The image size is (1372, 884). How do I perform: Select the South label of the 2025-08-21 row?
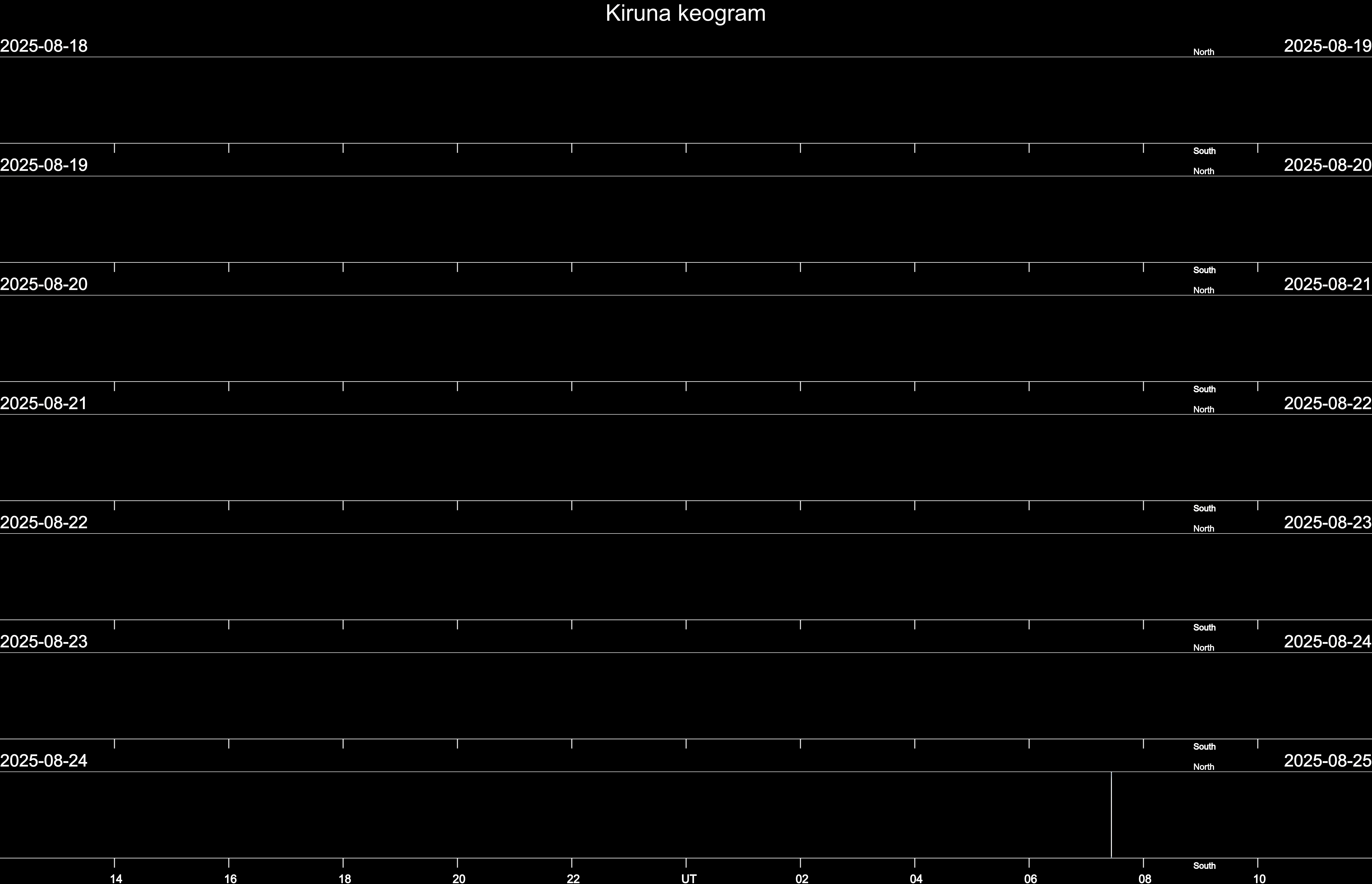(x=1205, y=508)
